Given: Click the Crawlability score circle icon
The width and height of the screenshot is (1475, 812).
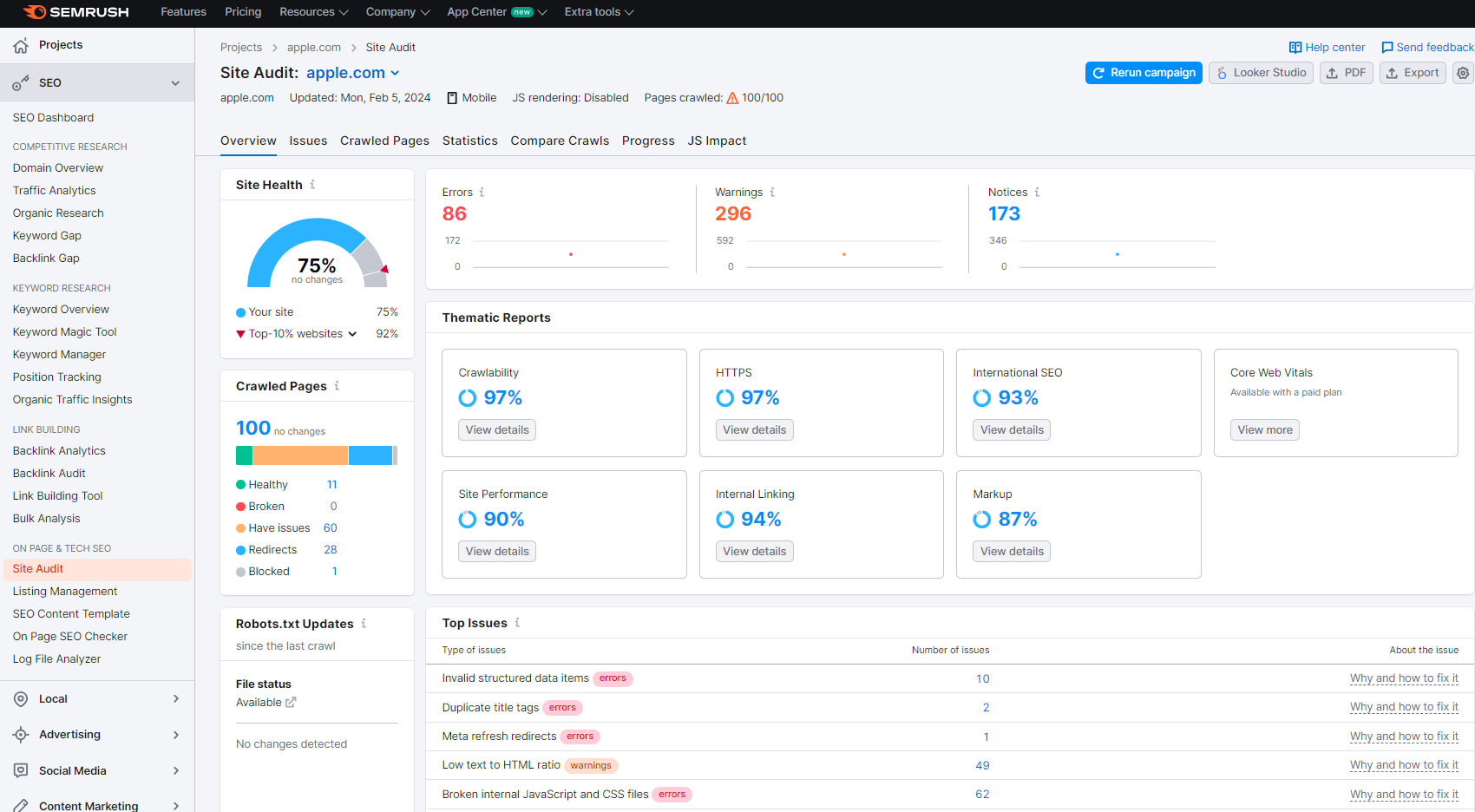Looking at the screenshot, I should [x=468, y=398].
